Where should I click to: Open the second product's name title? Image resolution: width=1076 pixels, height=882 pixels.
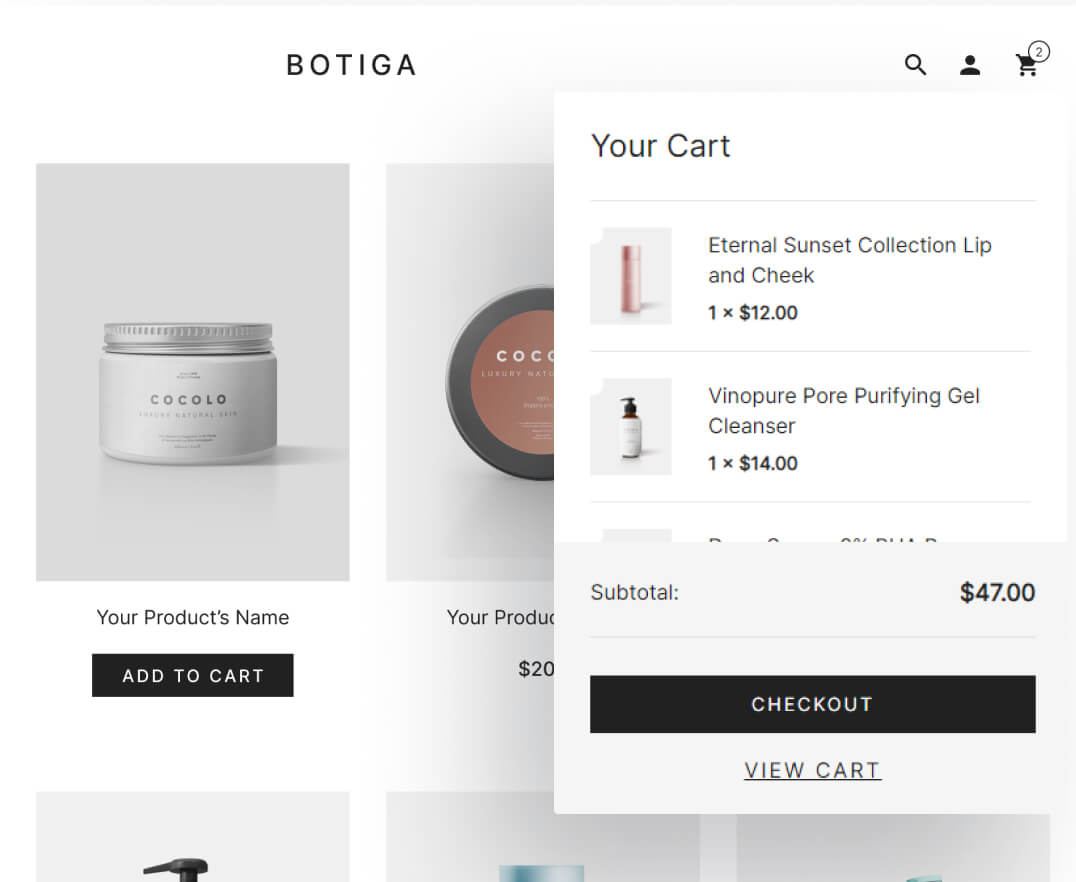click(x=500, y=617)
